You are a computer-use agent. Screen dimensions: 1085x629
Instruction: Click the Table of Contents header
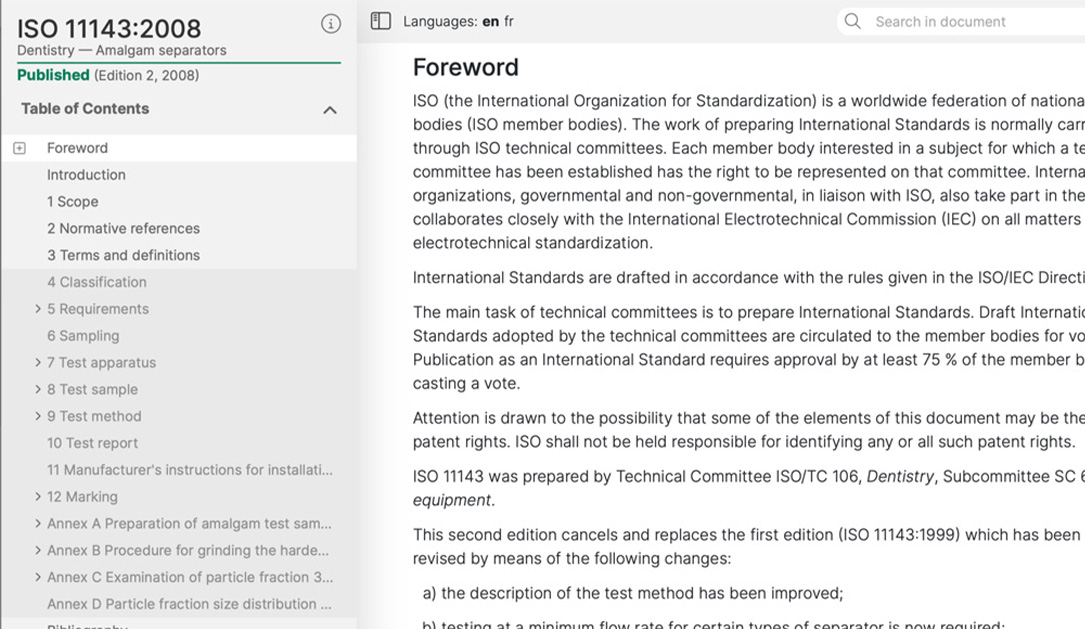point(85,109)
